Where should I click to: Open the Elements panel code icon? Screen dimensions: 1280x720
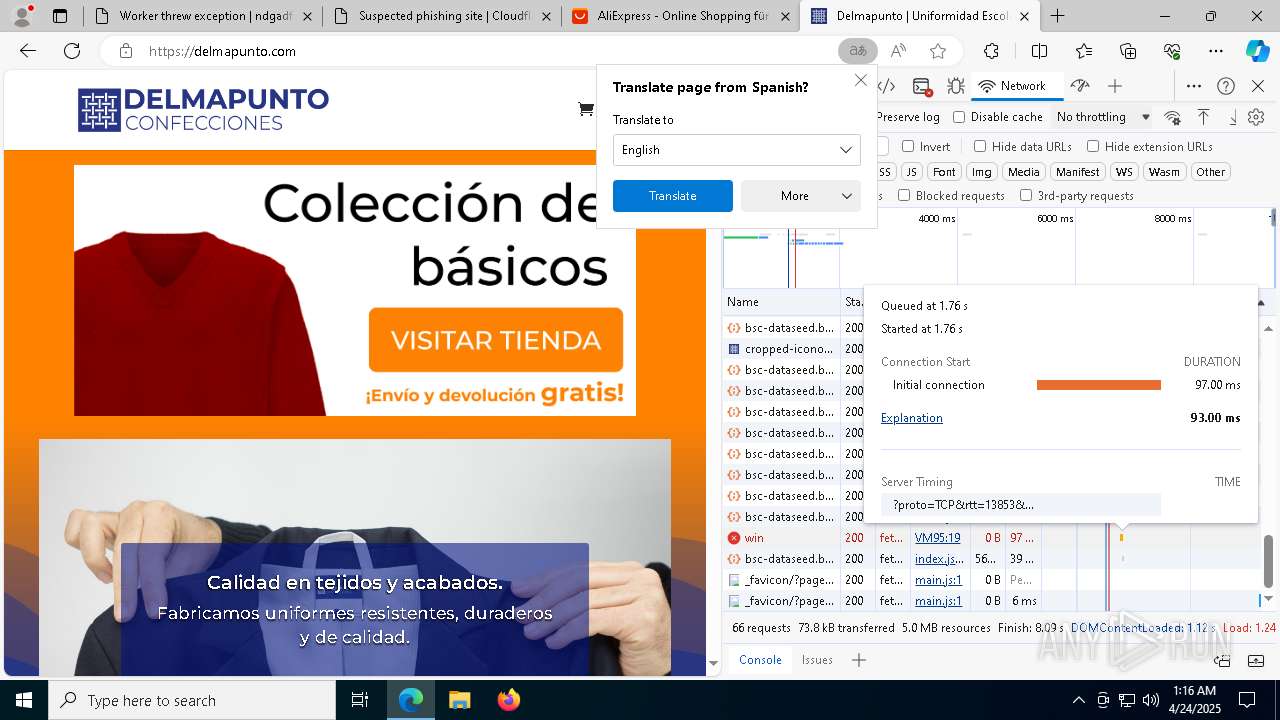point(886,86)
